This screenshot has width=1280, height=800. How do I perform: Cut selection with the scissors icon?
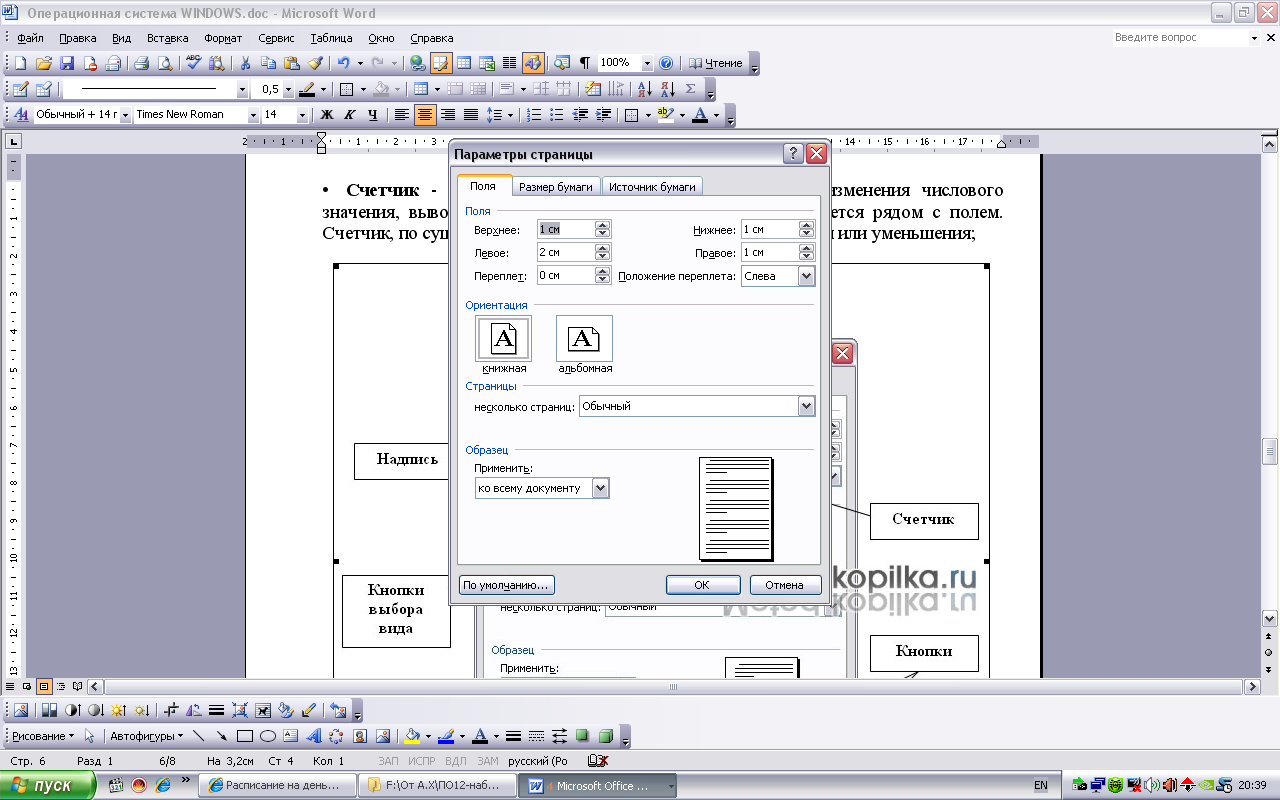[245, 63]
